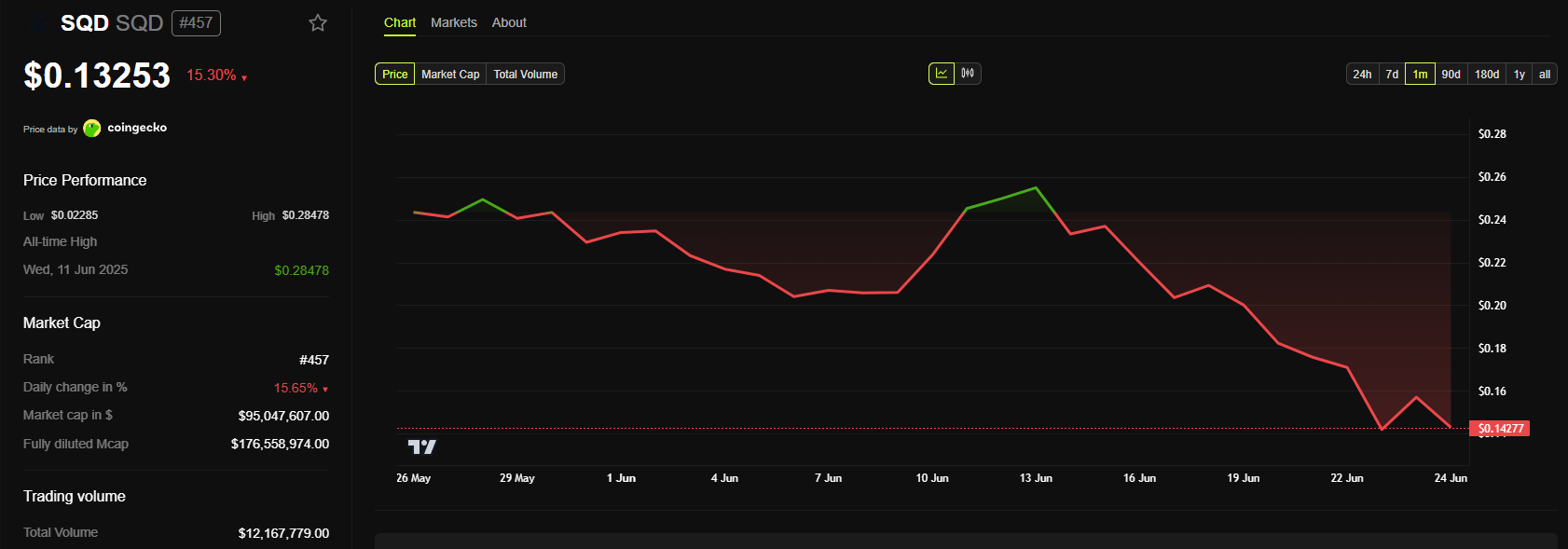The width and height of the screenshot is (1568, 549).
Task: Click the #457 rank badge
Action: tap(196, 23)
